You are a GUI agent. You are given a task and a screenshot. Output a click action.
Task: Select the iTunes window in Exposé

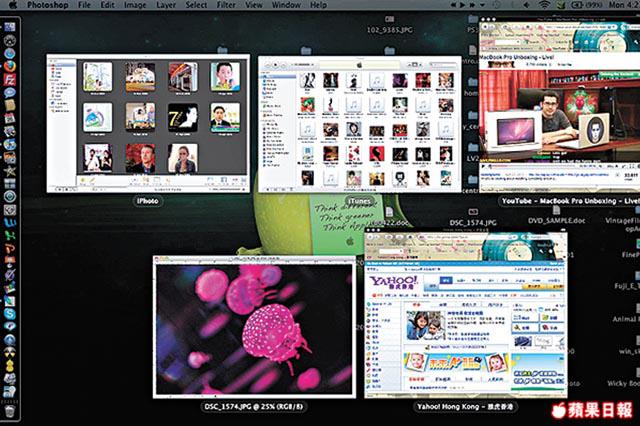[x=360, y=124]
